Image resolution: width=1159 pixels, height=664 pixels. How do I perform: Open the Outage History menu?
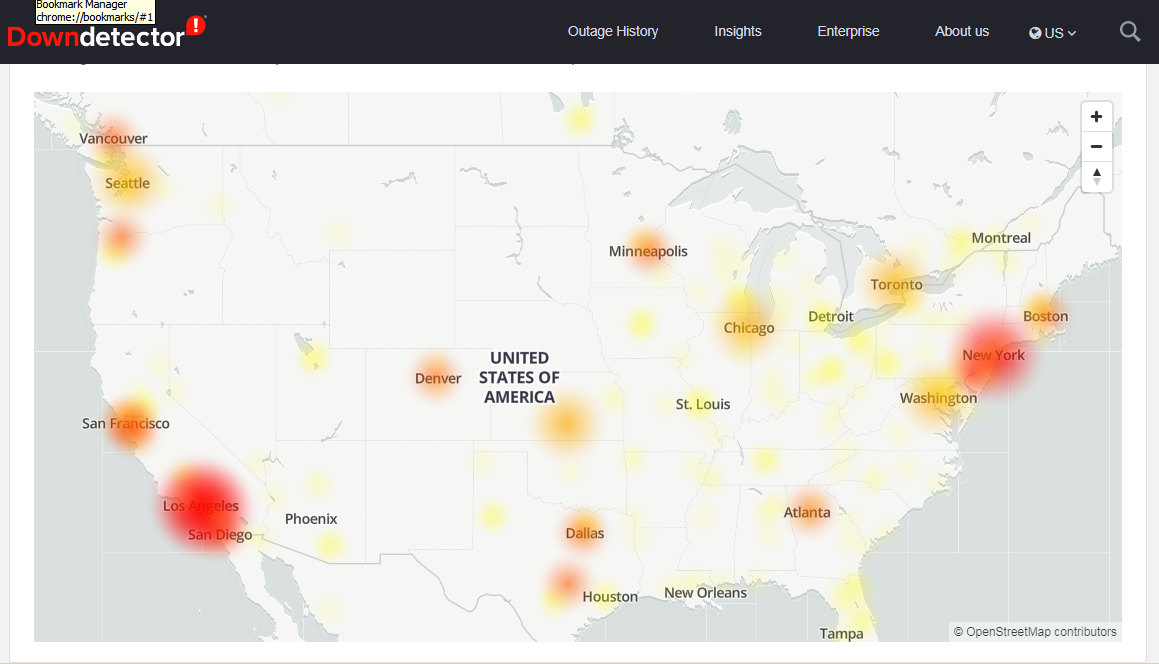(x=613, y=31)
